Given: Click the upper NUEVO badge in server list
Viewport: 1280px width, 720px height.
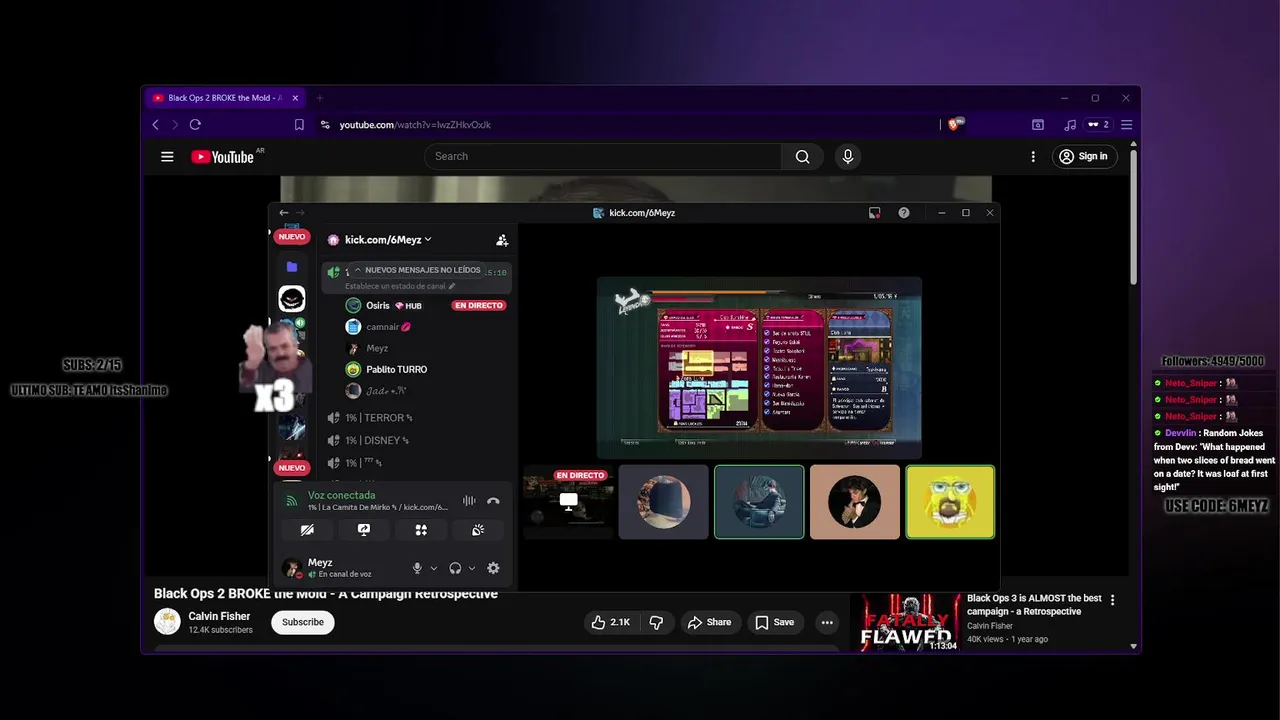Looking at the screenshot, I should click(x=292, y=237).
